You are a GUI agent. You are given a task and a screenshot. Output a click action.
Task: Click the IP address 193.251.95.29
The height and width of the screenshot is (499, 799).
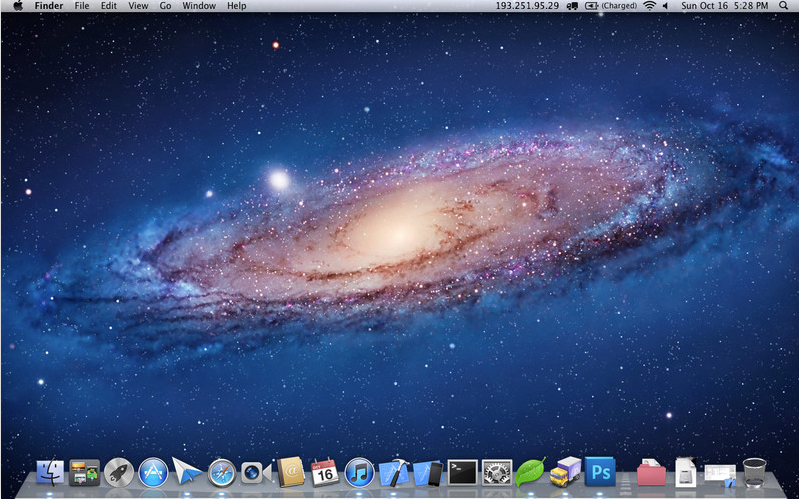click(x=527, y=6)
